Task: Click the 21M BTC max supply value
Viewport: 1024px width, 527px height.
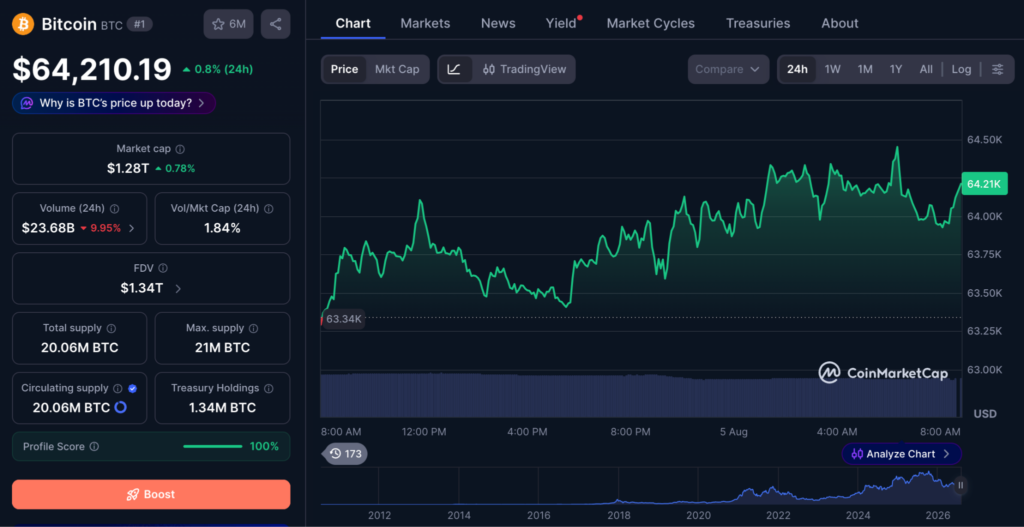Action: coord(222,348)
